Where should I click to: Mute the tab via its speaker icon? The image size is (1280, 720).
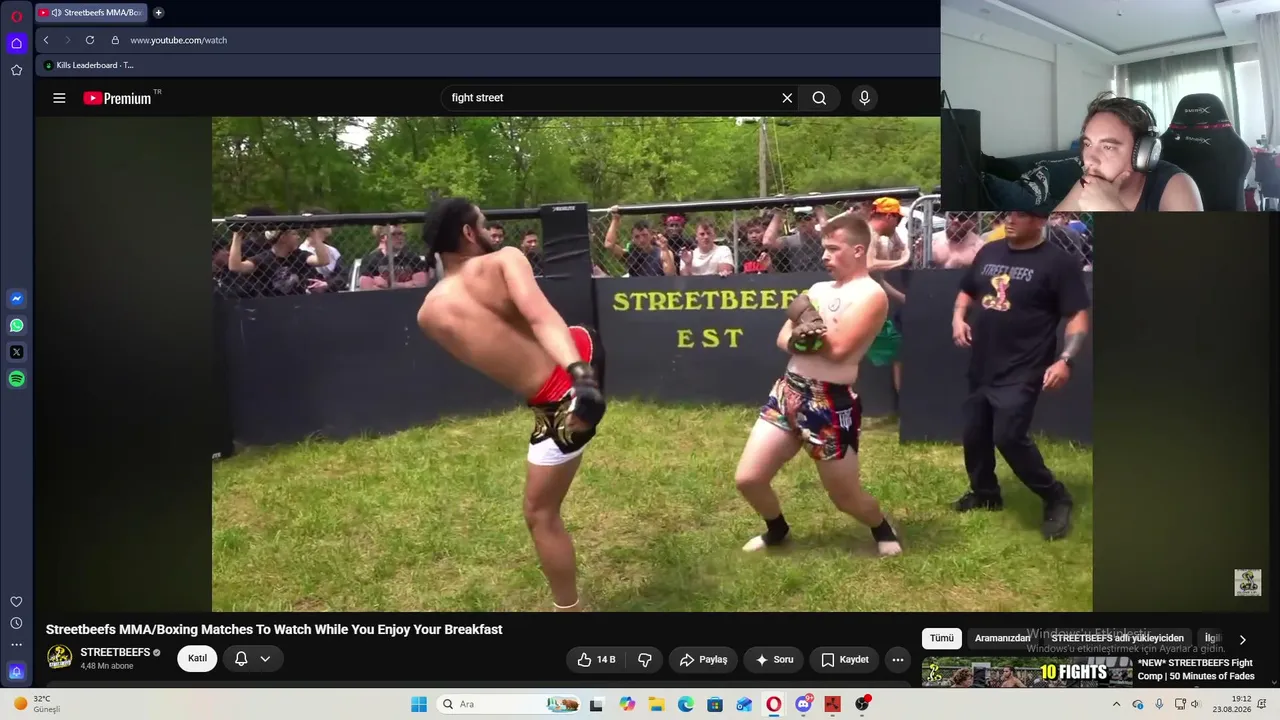(56, 13)
